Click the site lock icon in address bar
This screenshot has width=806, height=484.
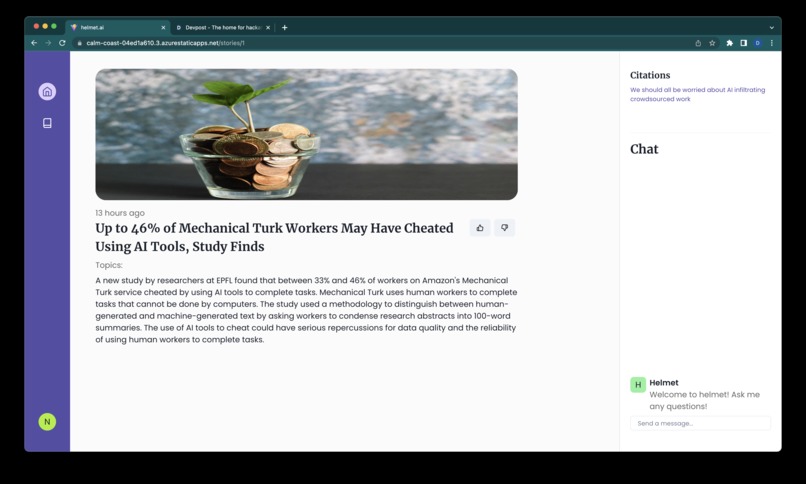coord(79,43)
